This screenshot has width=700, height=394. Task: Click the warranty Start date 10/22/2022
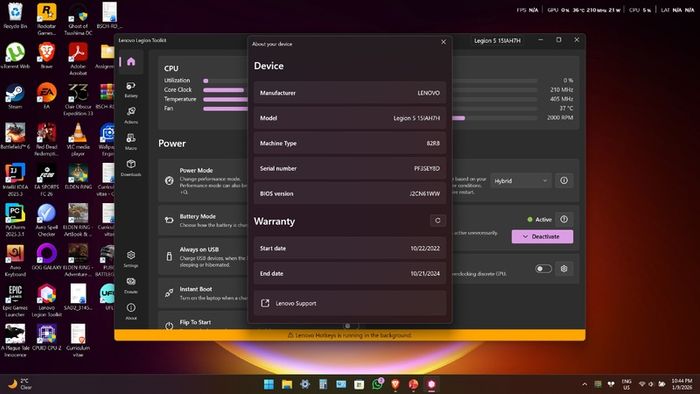pyautogui.click(x=425, y=248)
